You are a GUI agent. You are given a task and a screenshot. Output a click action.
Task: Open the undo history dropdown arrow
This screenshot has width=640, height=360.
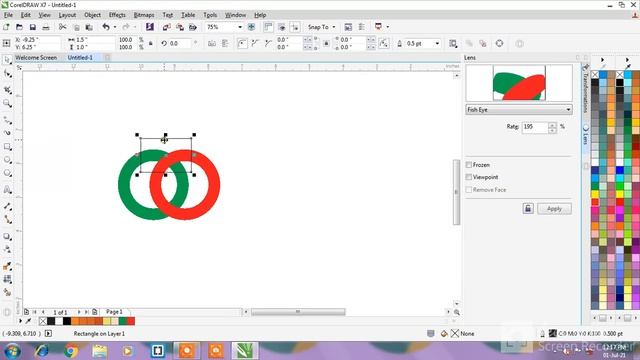point(115,27)
